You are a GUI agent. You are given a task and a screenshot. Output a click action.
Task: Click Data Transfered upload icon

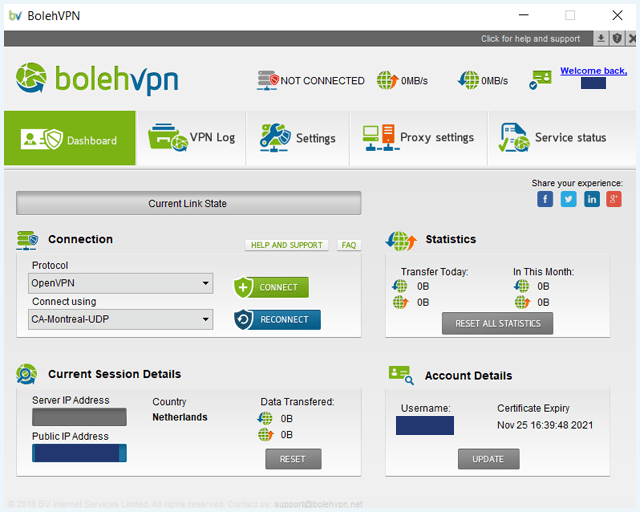pyautogui.click(x=266, y=434)
